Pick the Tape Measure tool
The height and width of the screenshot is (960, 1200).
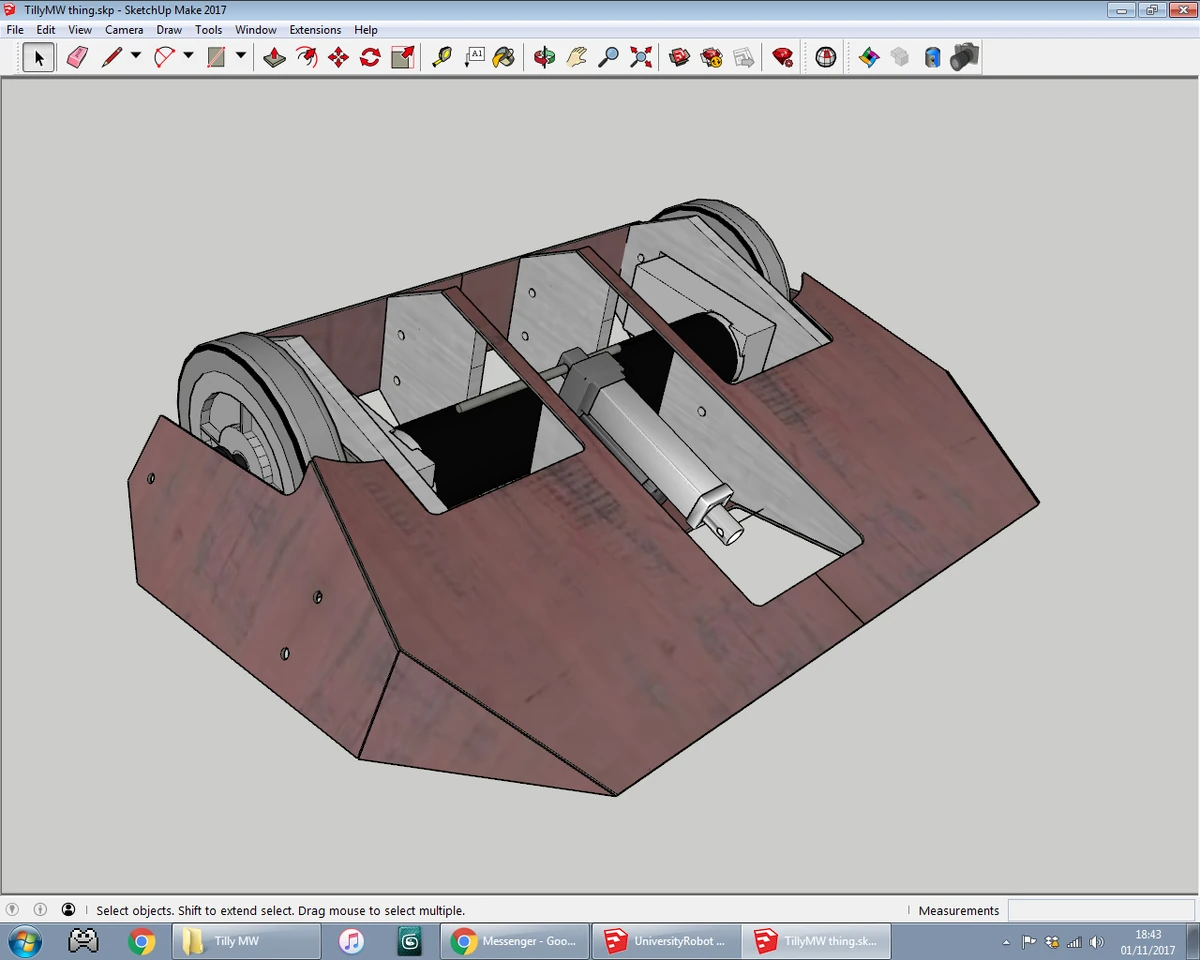(x=441, y=58)
